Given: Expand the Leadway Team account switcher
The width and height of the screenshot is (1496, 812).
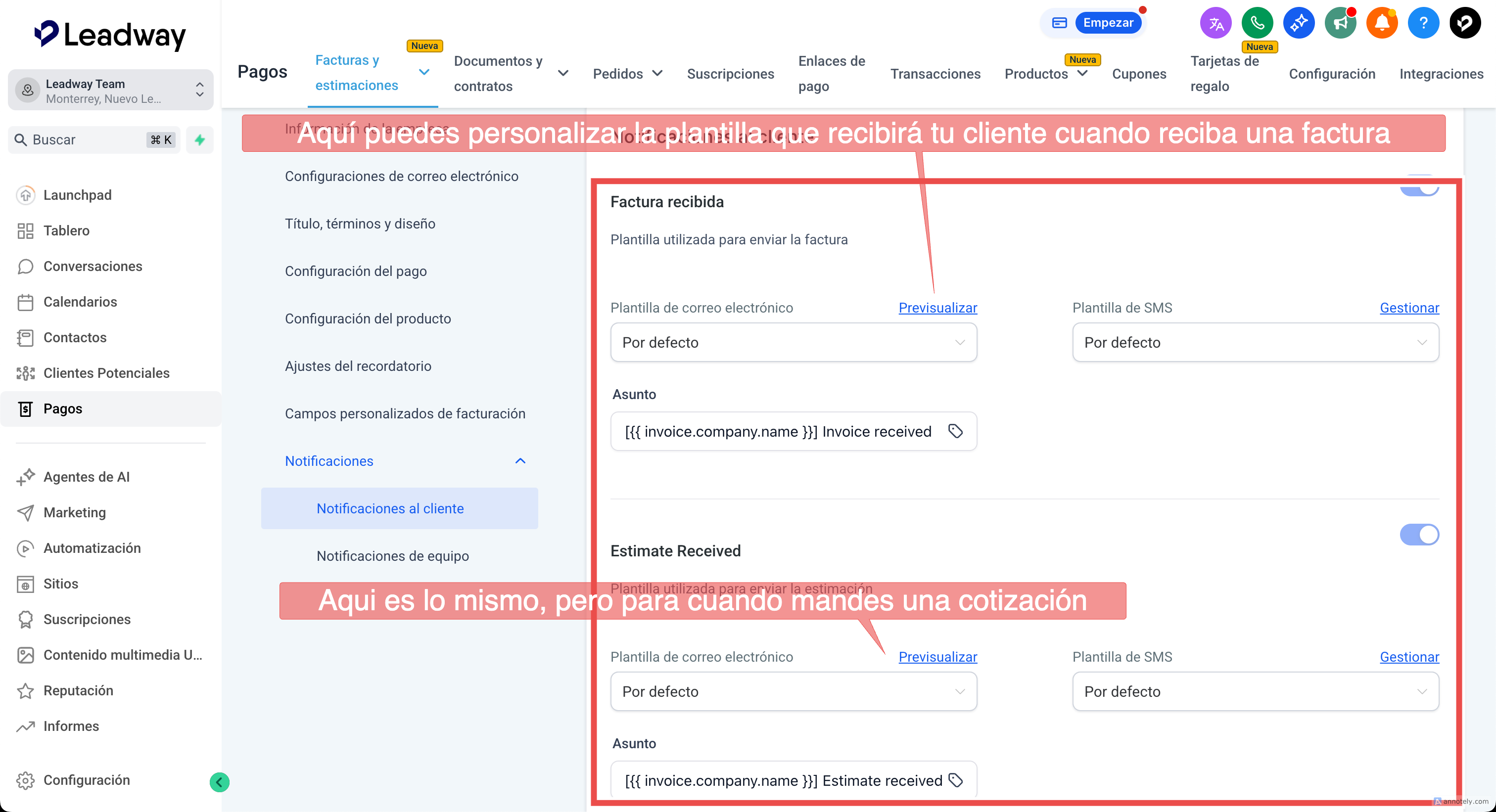Looking at the screenshot, I should pos(110,90).
